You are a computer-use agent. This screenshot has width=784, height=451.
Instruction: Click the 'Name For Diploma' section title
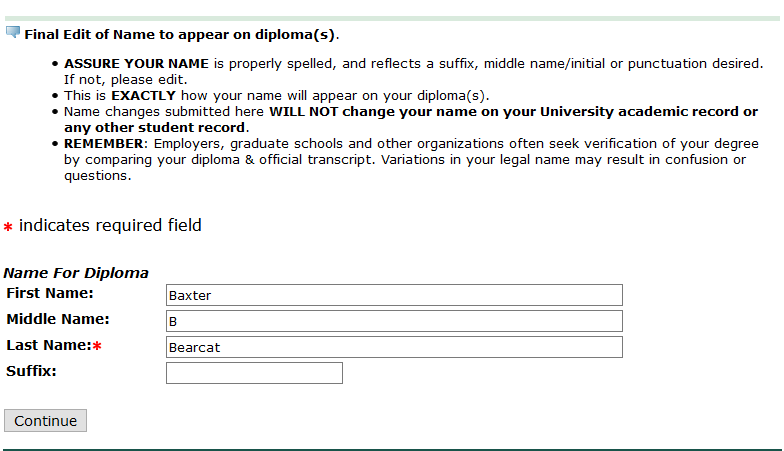[76, 273]
